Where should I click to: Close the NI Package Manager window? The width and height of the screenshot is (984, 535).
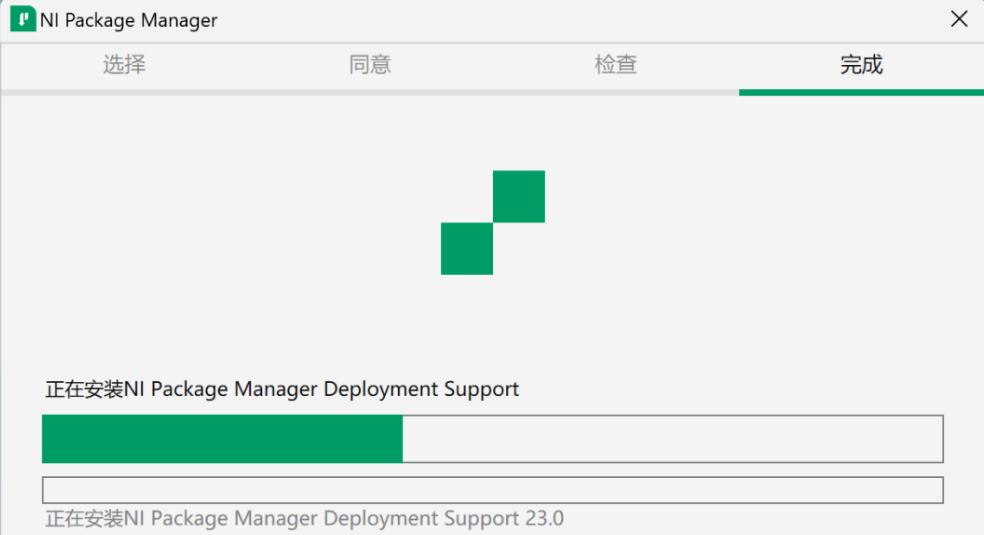pos(959,19)
